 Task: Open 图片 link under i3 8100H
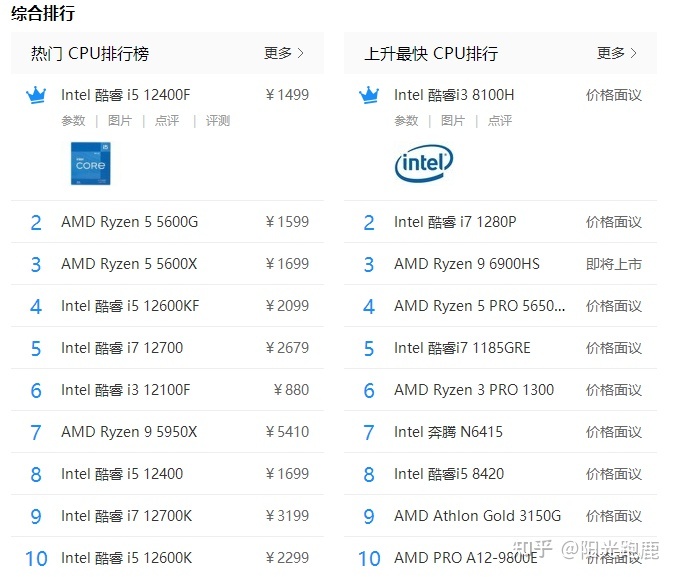[453, 121]
